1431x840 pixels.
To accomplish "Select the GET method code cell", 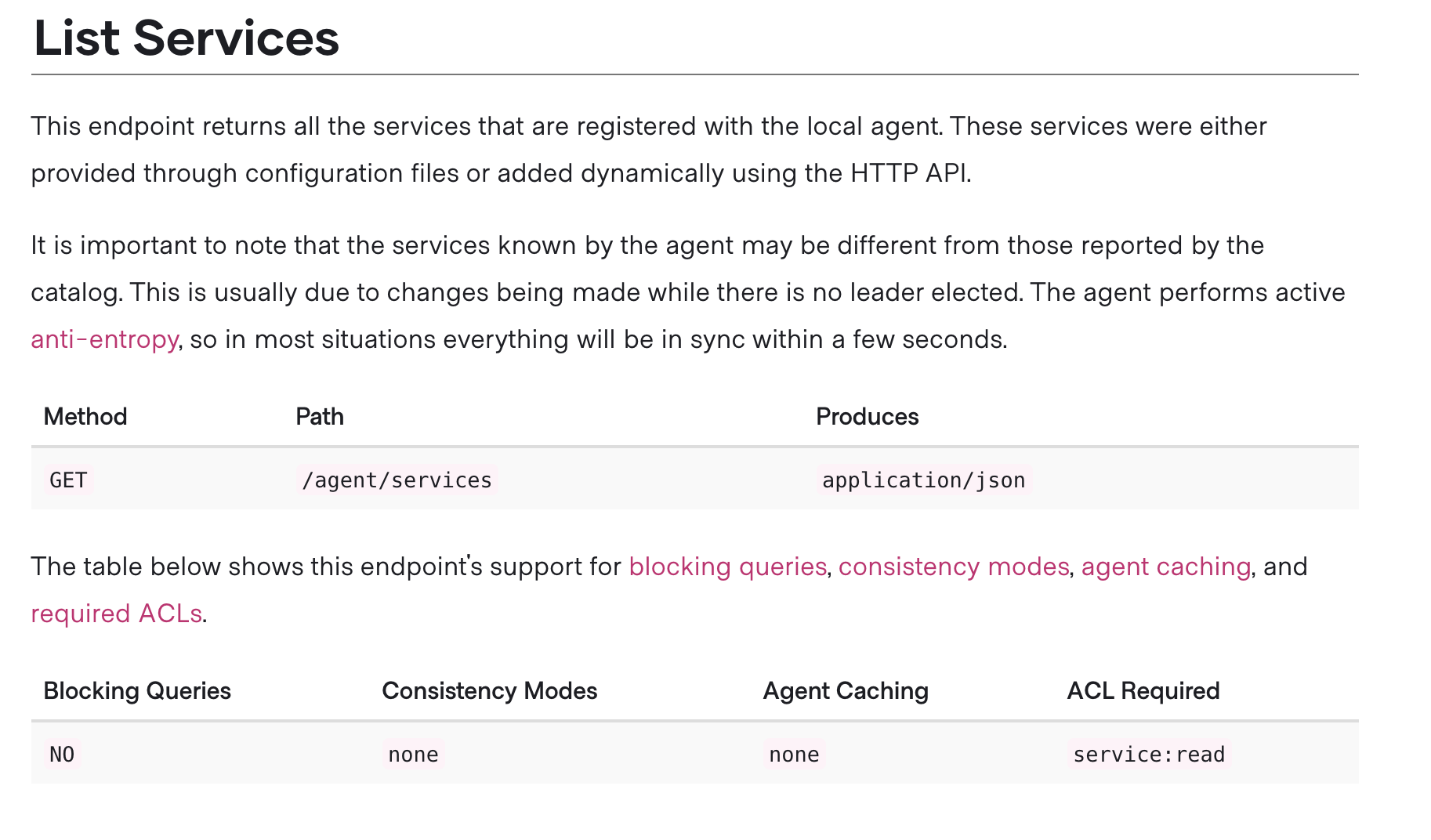I will click(68, 480).
